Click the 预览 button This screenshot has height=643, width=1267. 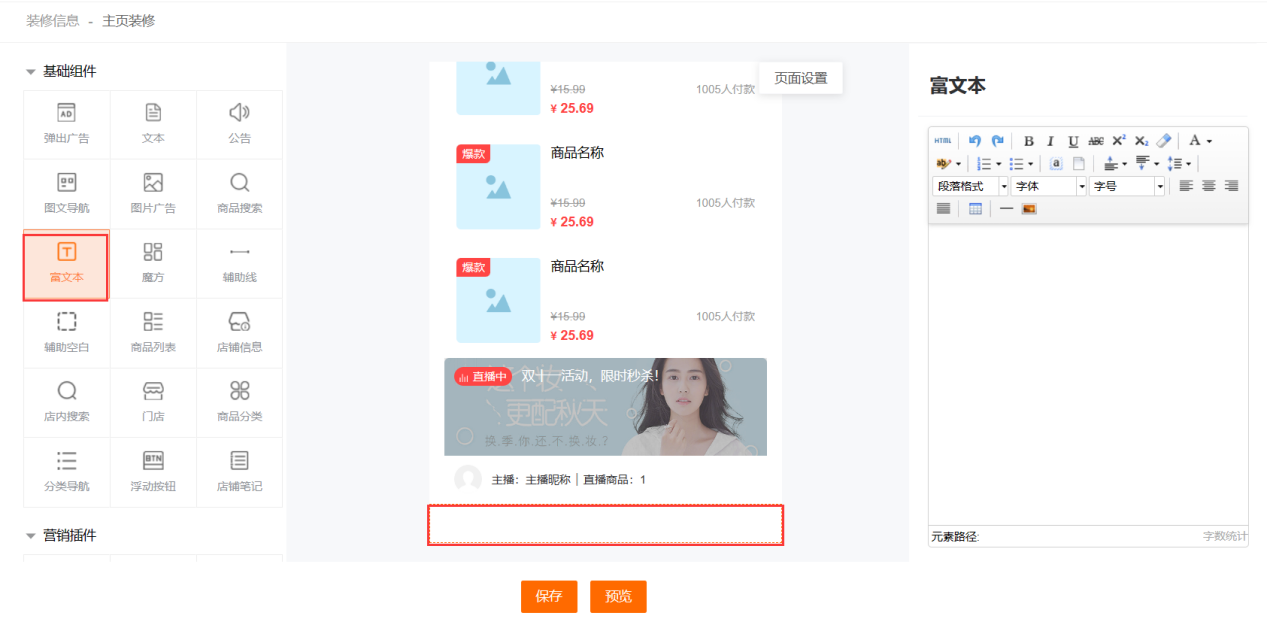618,596
